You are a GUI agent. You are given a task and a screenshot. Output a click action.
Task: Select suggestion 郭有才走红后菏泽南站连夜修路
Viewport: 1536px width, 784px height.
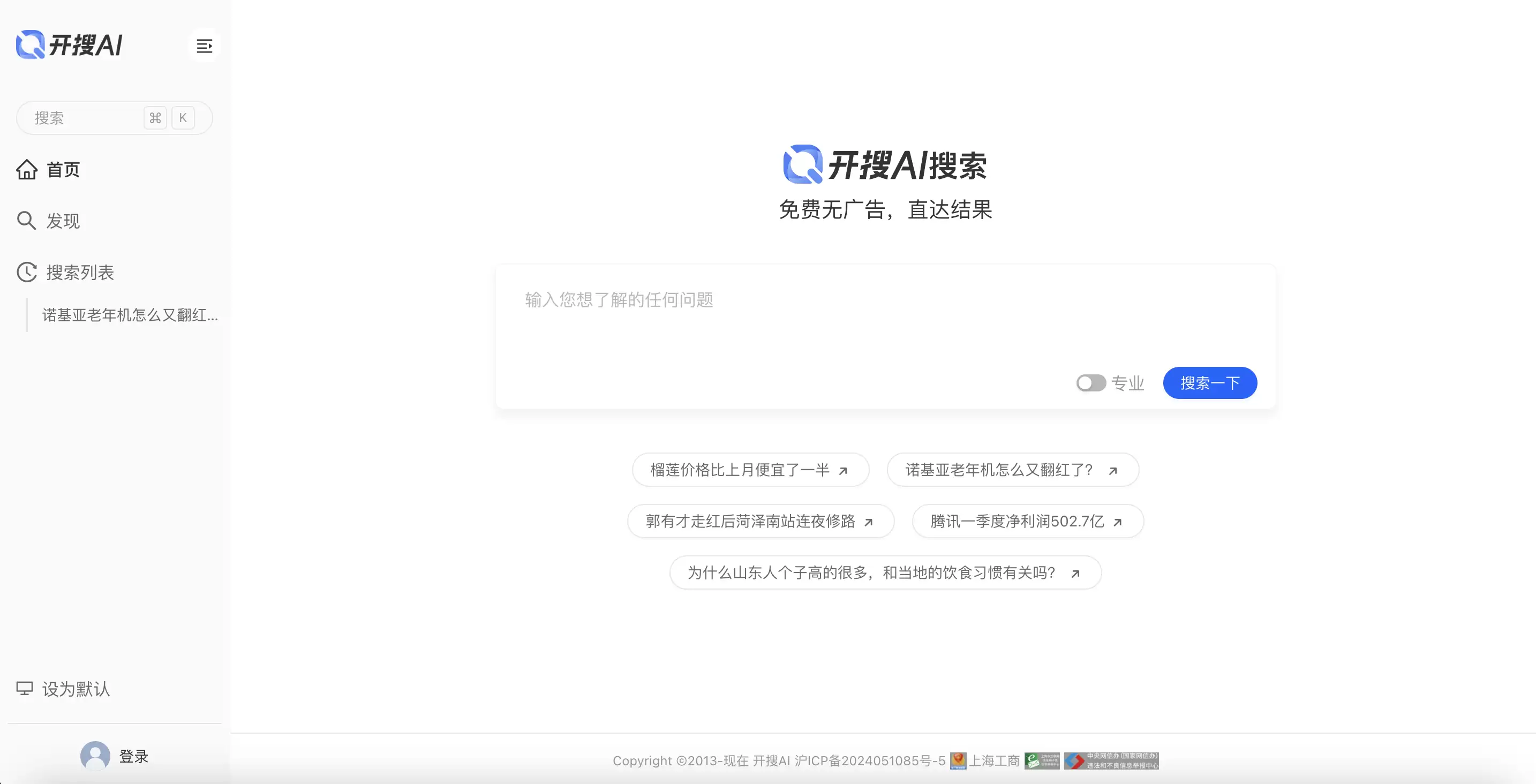[761, 521]
